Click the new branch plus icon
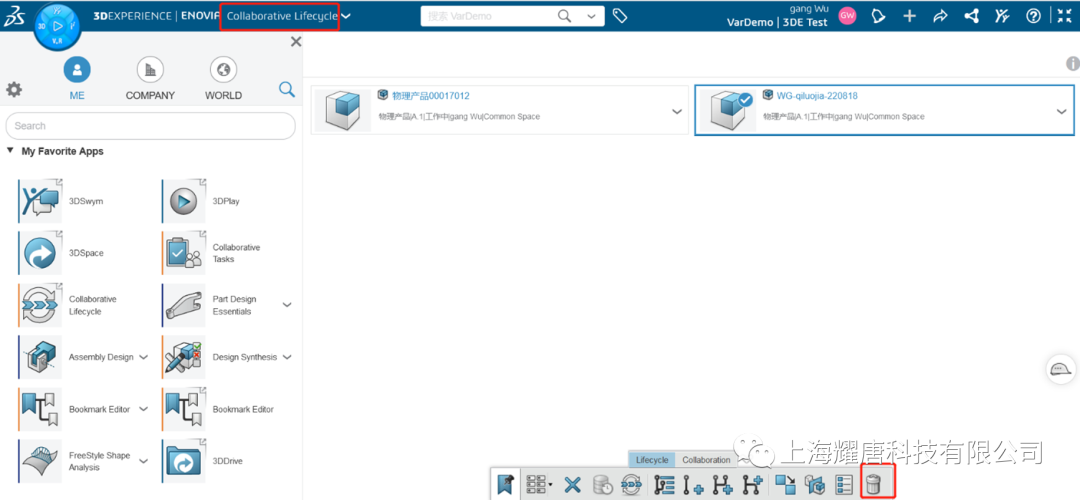The image size is (1080, 500). pos(751,484)
